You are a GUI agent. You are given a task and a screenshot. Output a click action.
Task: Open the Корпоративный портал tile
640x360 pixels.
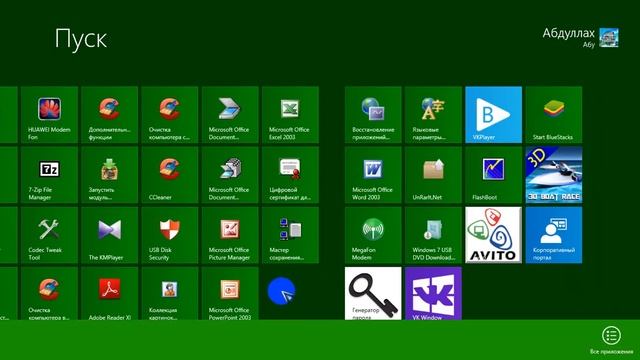(x=554, y=235)
